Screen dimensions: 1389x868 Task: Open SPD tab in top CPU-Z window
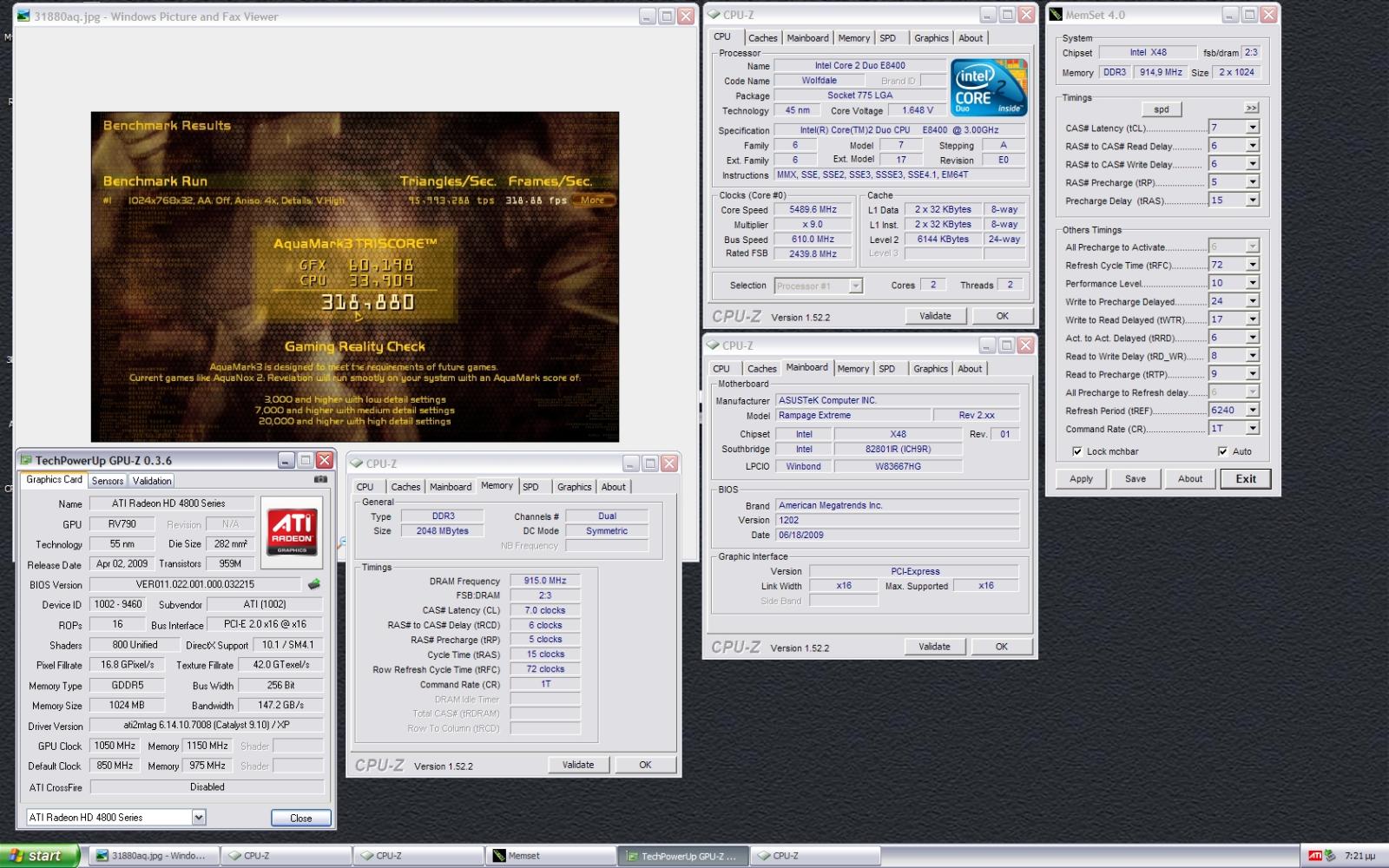coord(887,38)
